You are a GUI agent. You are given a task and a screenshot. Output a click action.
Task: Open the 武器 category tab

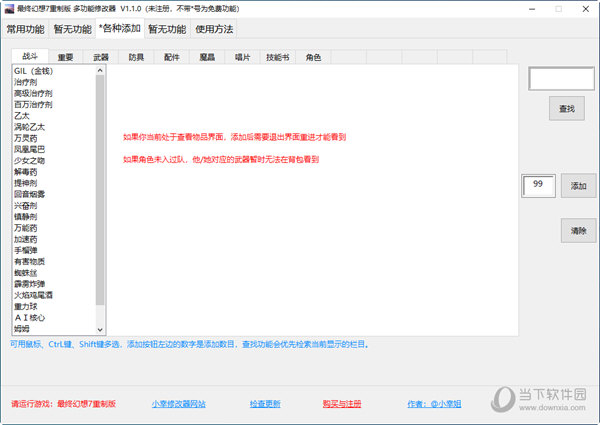tap(101, 57)
